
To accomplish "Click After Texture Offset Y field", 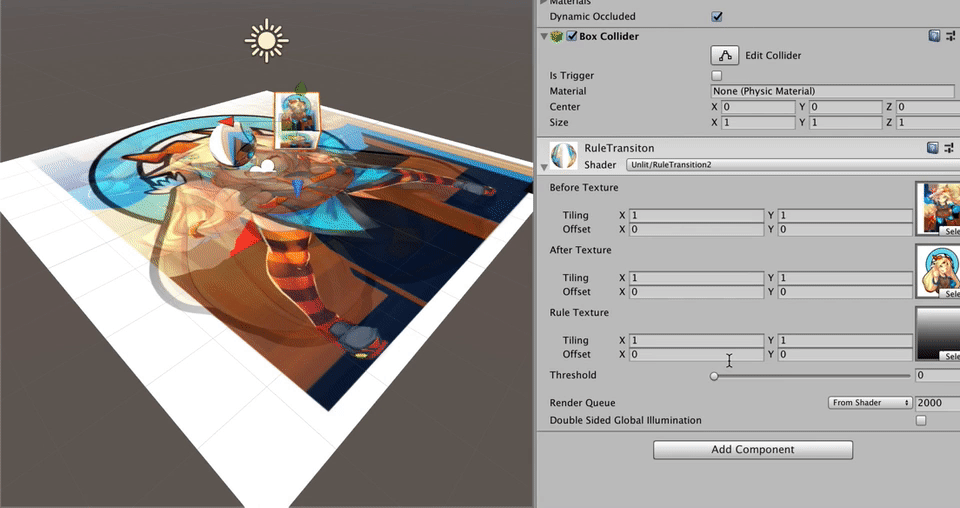I will coord(846,292).
